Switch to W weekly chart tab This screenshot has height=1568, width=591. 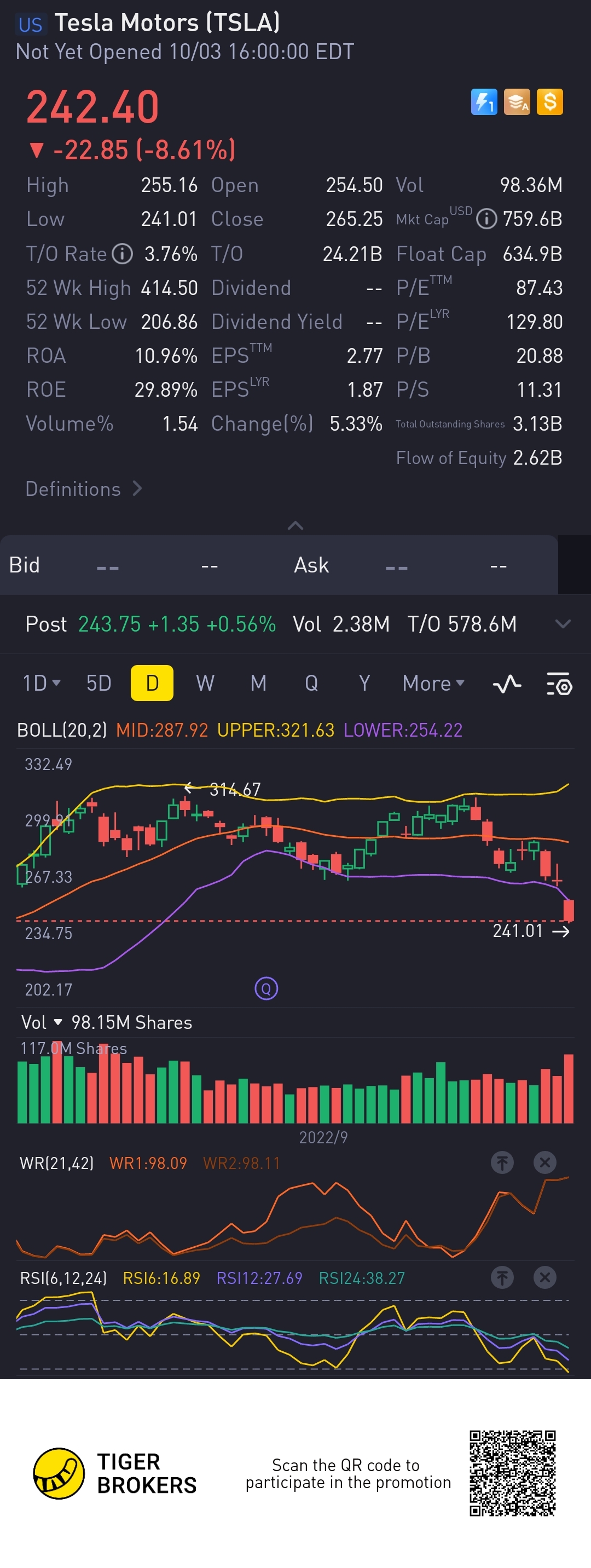[205, 683]
